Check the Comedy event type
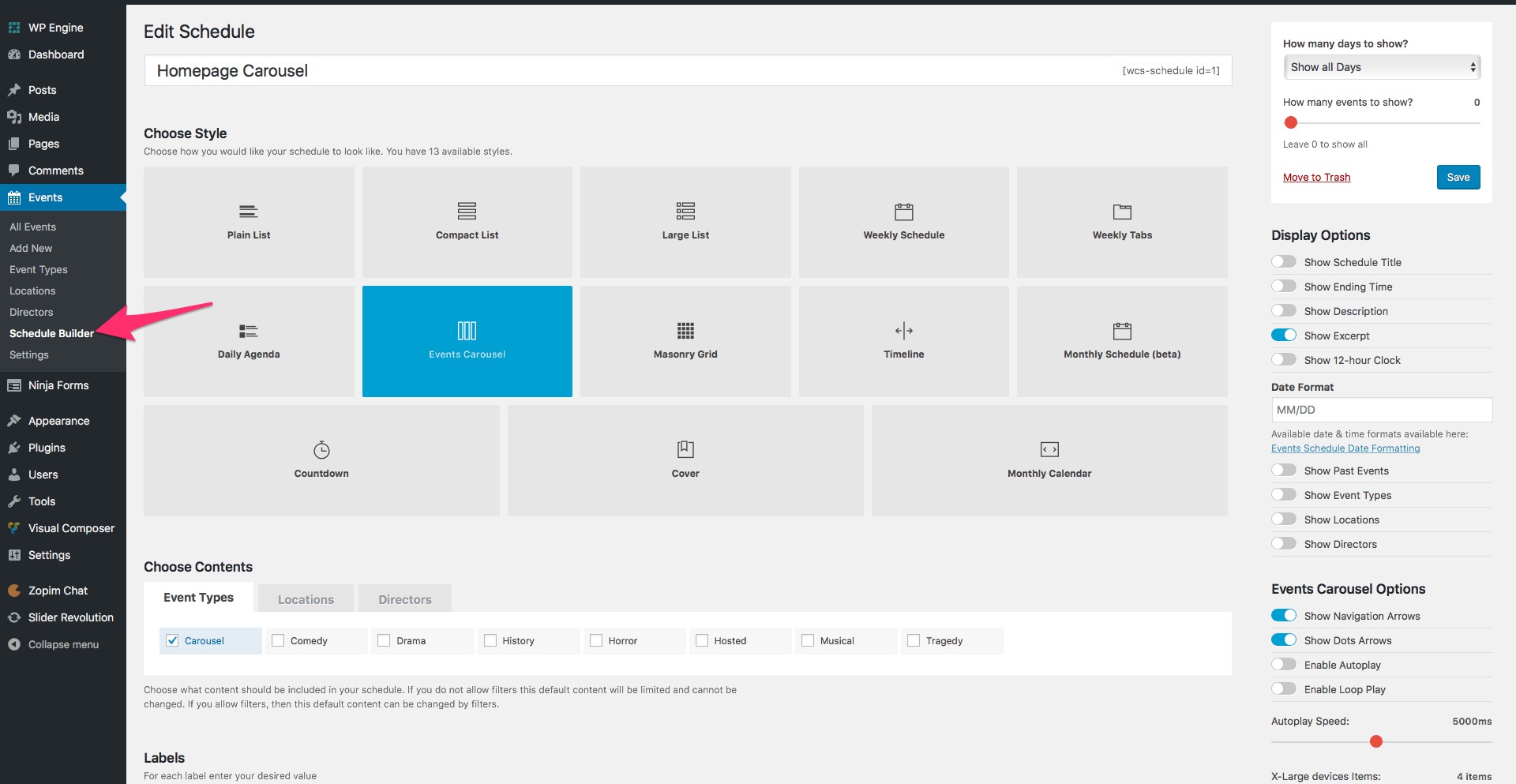 coord(278,640)
